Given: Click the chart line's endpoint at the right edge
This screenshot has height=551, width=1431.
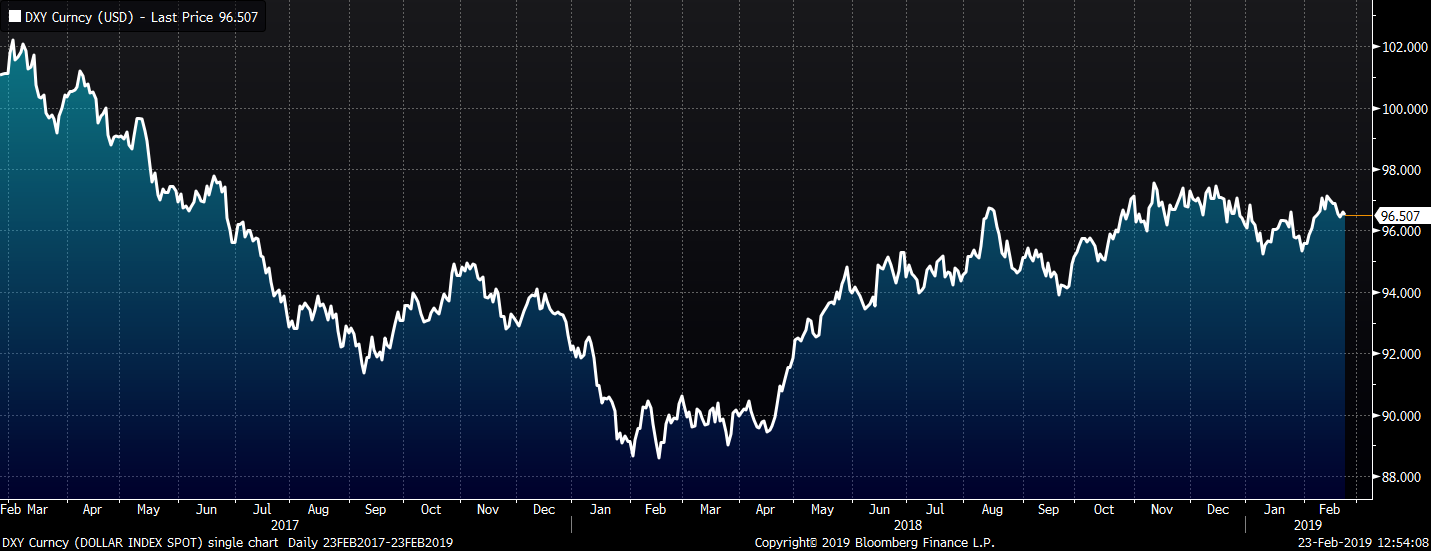Looking at the screenshot, I should tap(1344, 214).
